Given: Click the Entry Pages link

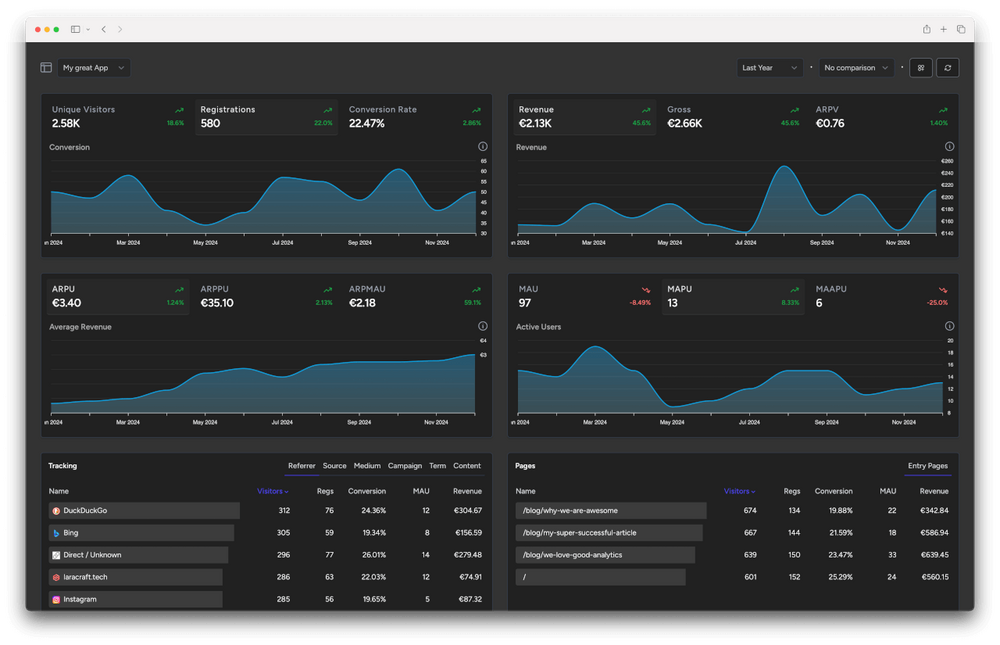Looking at the screenshot, I should tap(928, 466).
